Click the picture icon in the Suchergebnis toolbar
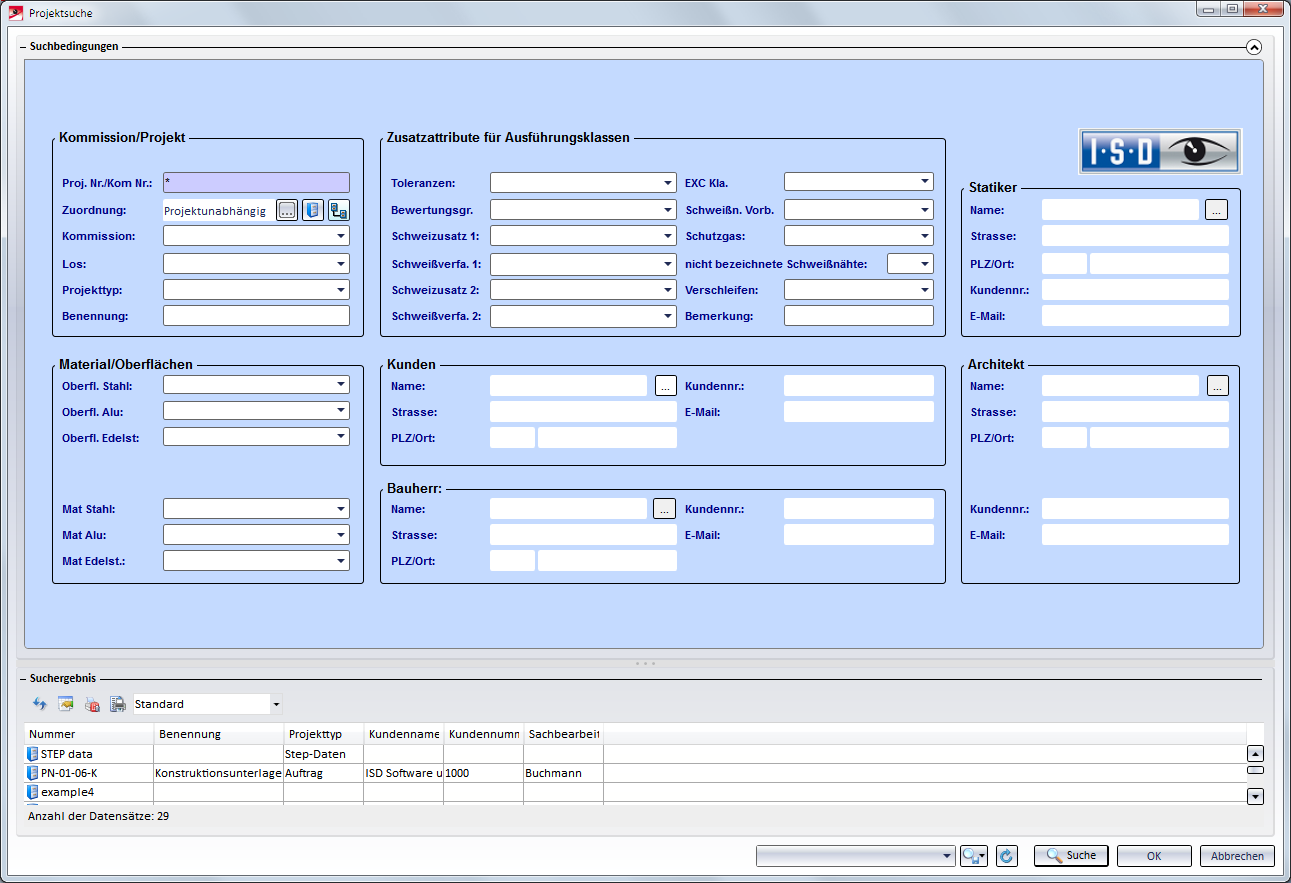 (x=66, y=704)
